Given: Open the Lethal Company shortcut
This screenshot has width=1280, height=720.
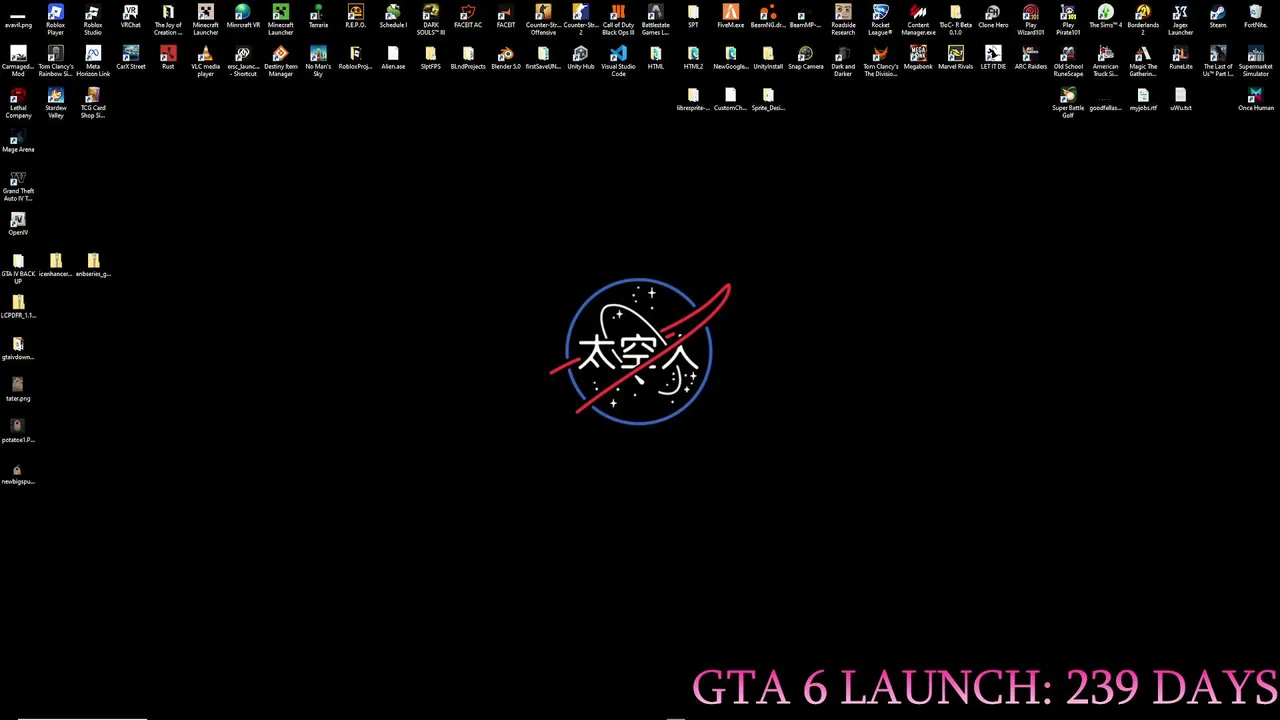Looking at the screenshot, I should (x=18, y=103).
